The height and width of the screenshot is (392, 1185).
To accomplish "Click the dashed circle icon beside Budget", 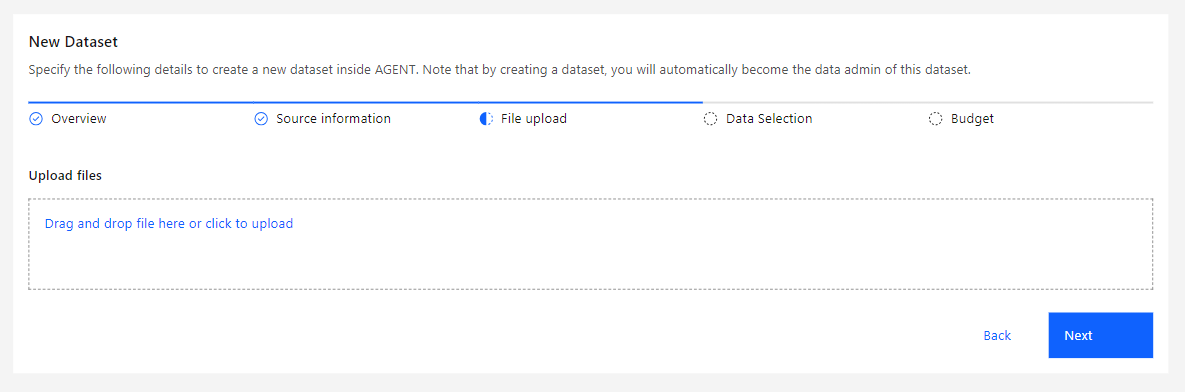I will (x=936, y=119).
